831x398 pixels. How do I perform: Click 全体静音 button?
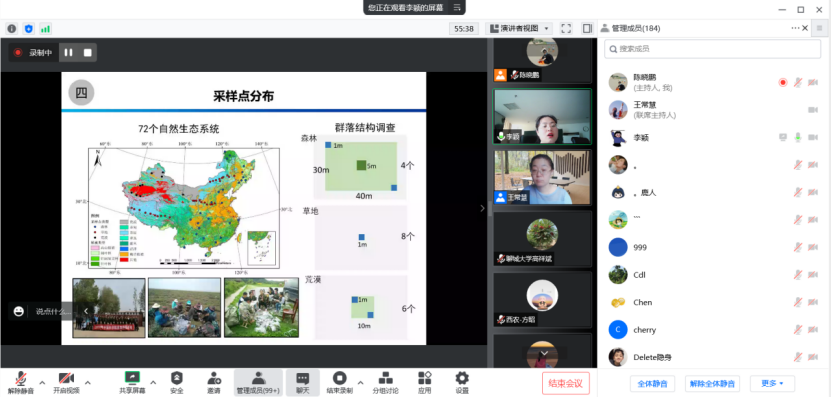(652, 383)
